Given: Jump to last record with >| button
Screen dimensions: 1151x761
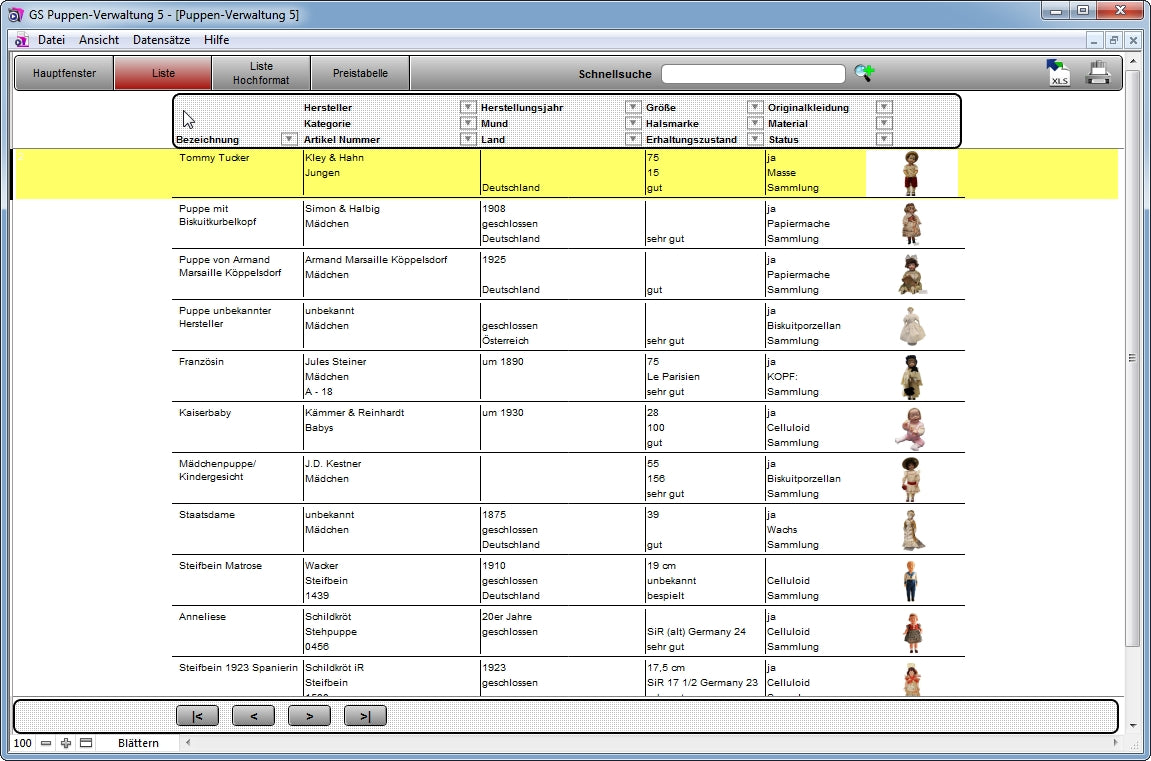Looking at the screenshot, I should click(x=365, y=716).
